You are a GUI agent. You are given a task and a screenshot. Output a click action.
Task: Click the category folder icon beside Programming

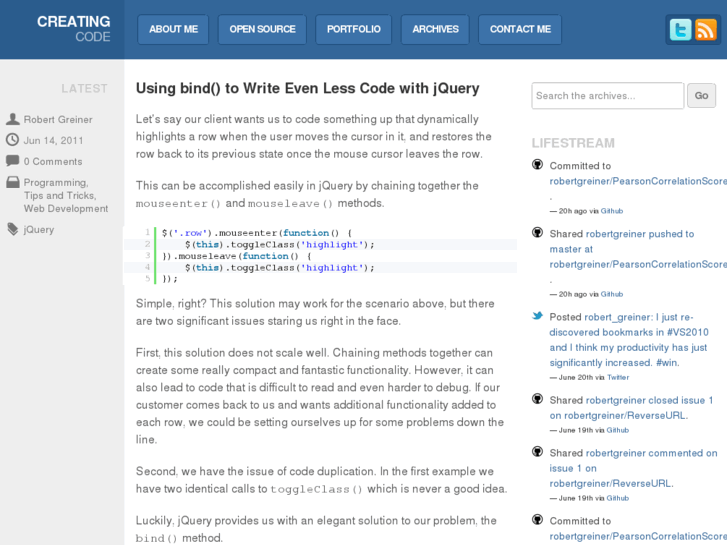point(12,182)
